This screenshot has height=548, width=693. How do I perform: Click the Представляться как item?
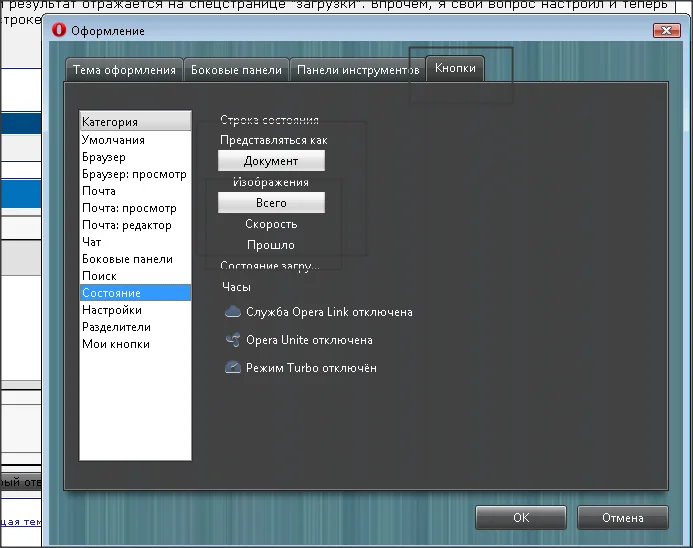(x=274, y=140)
